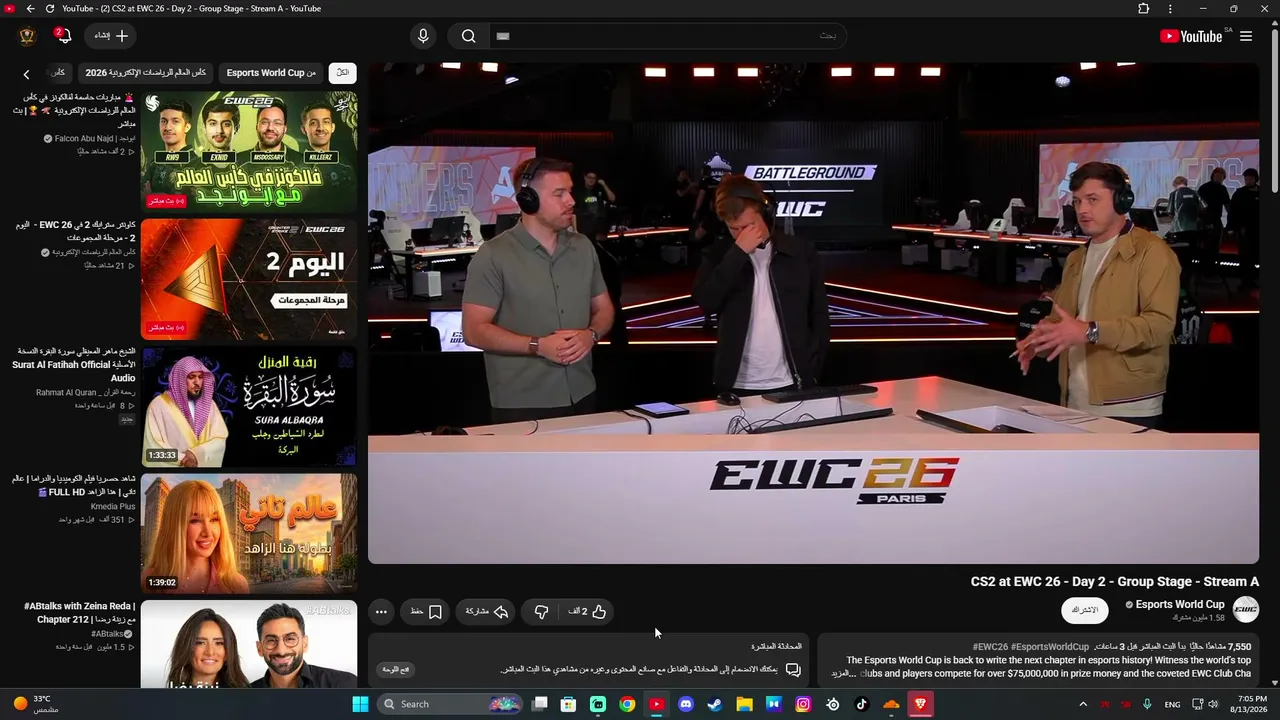Open the browser extensions puzzle icon

[1144, 9]
